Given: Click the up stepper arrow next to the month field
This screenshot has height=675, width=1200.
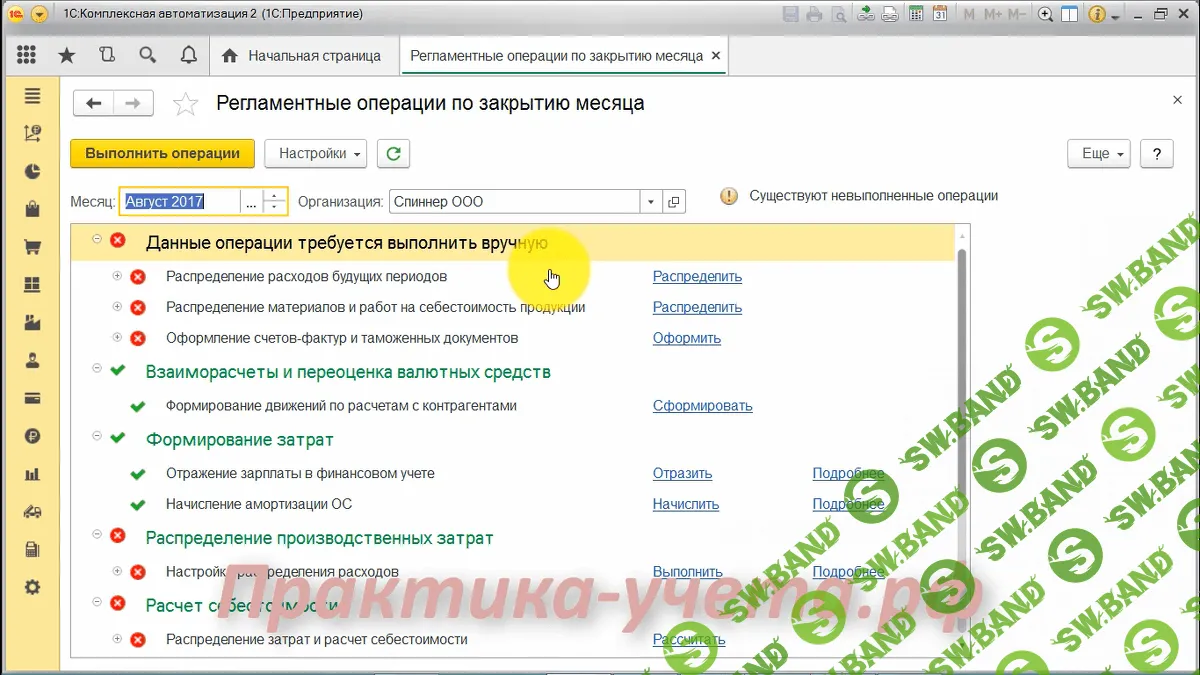Looking at the screenshot, I should pyautogui.click(x=274, y=195).
